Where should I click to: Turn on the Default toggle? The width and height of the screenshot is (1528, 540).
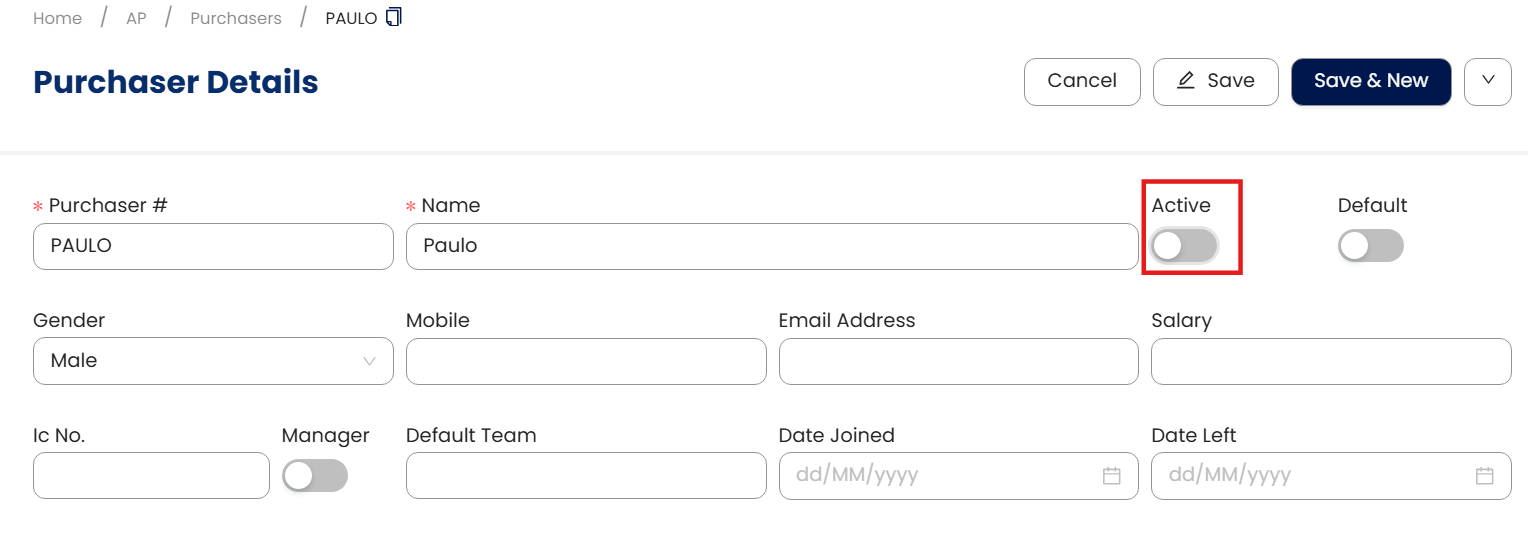[x=1370, y=246]
